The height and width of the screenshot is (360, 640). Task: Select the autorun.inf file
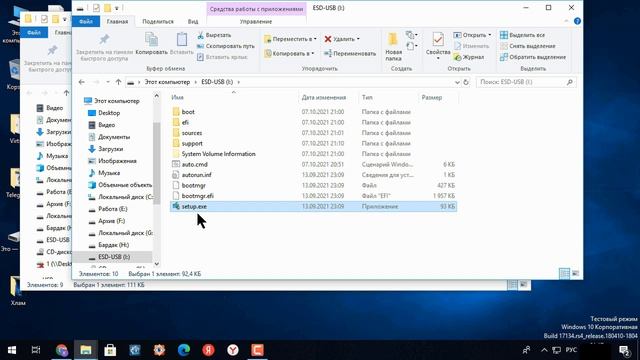click(x=196, y=175)
